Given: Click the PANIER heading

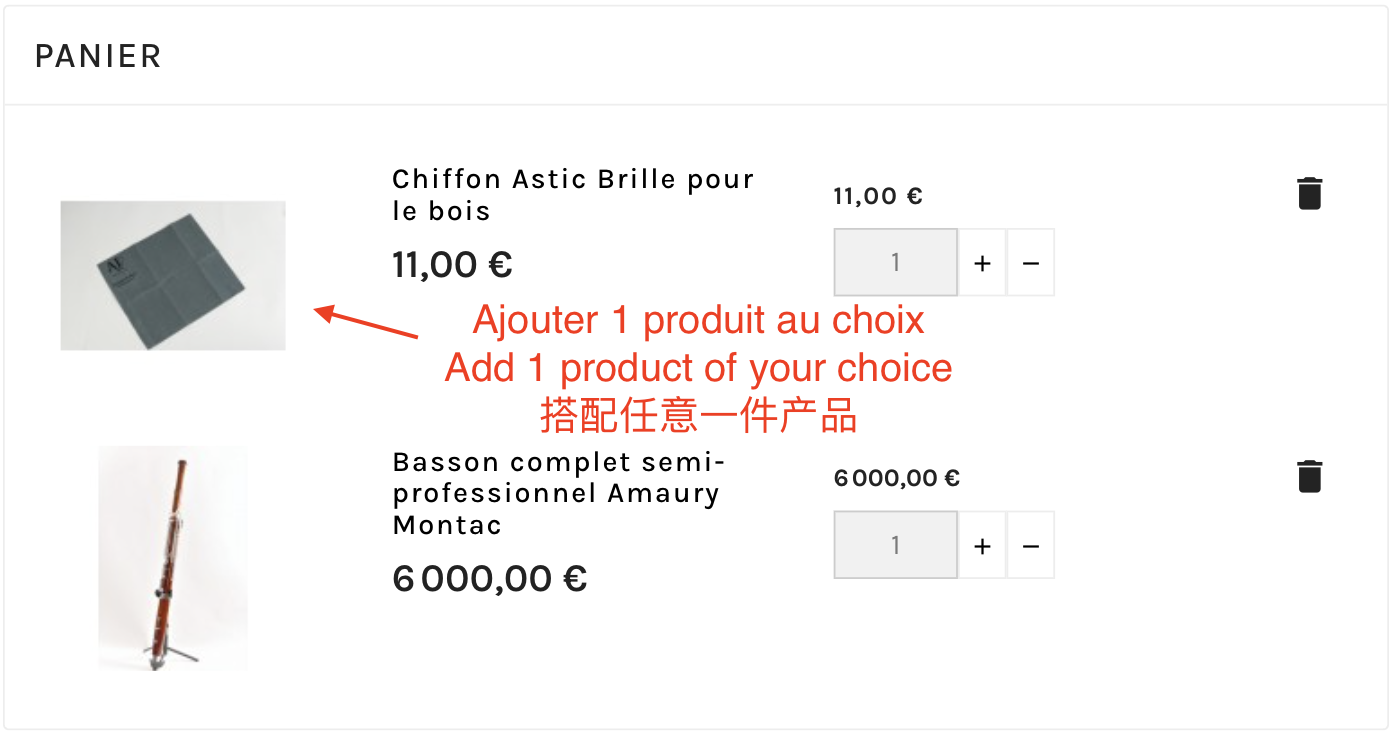Looking at the screenshot, I should pos(98,56).
